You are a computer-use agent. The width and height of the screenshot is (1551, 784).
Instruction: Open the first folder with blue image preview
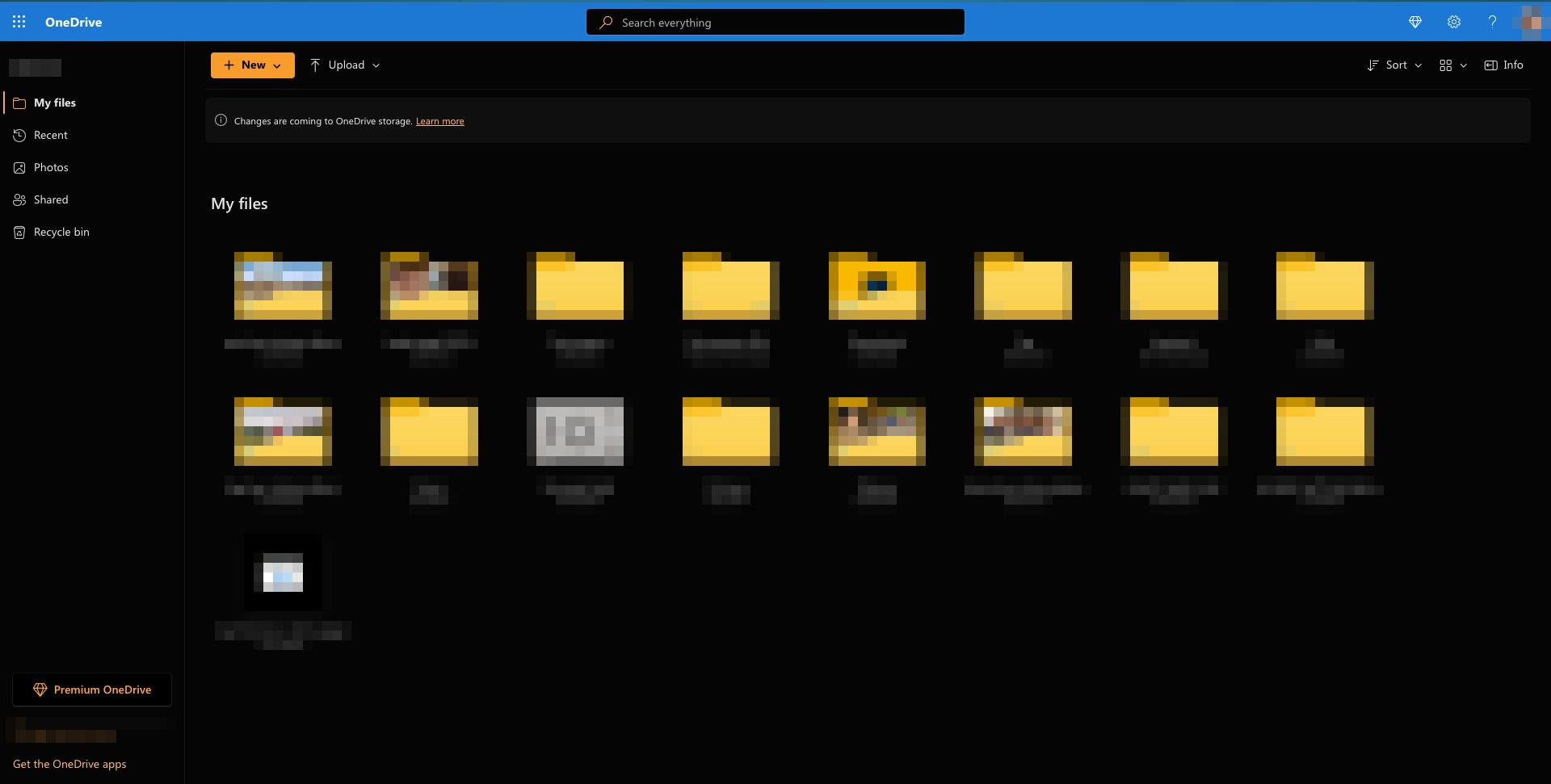(283, 286)
